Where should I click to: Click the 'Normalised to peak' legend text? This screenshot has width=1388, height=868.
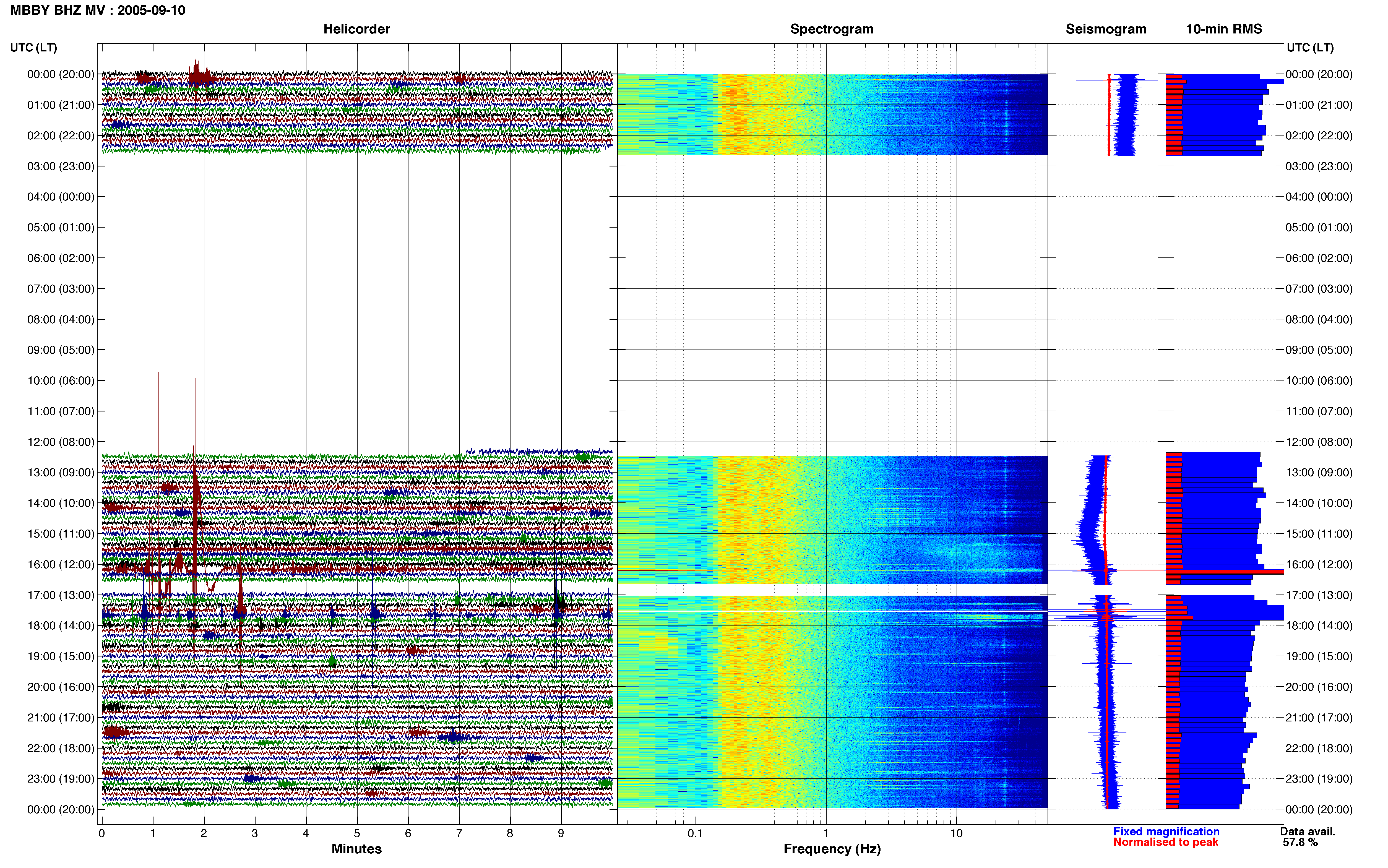[1165, 842]
